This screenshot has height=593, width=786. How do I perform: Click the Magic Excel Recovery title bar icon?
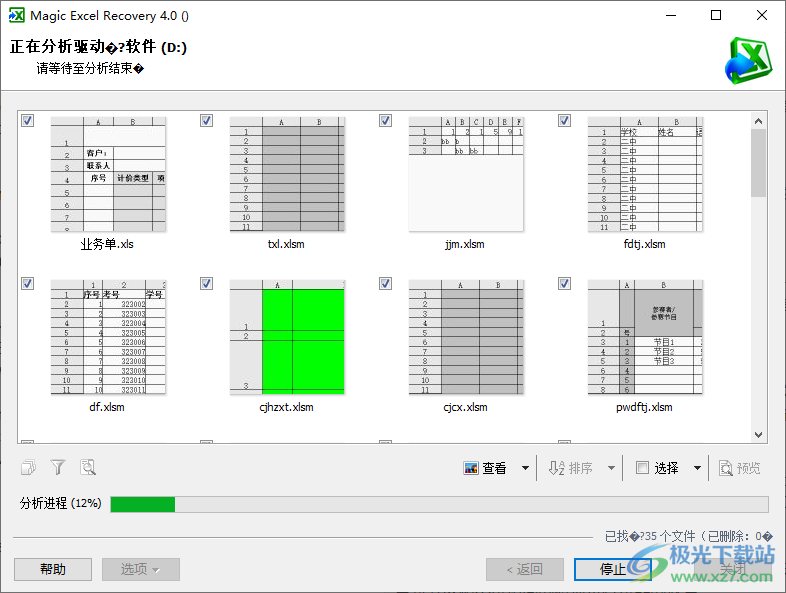(17, 16)
